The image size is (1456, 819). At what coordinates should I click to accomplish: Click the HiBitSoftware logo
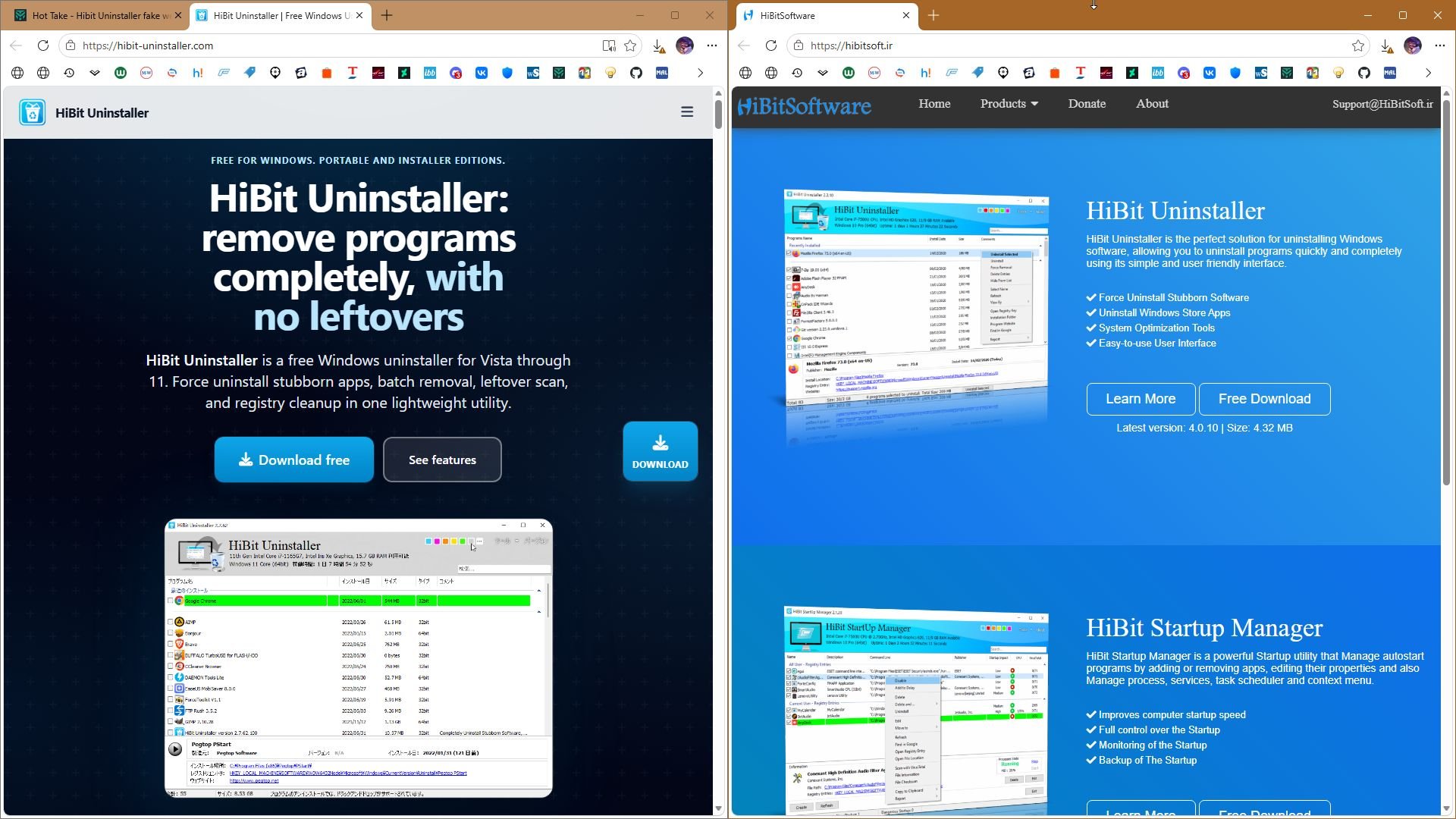pyautogui.click(x=805, y=105)
